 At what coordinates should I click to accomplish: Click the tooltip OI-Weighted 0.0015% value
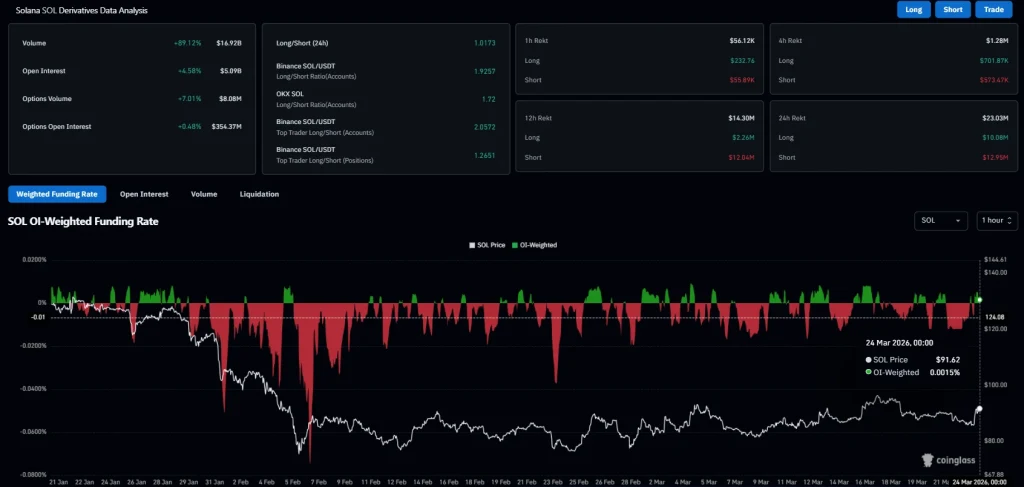click(945, 372)
